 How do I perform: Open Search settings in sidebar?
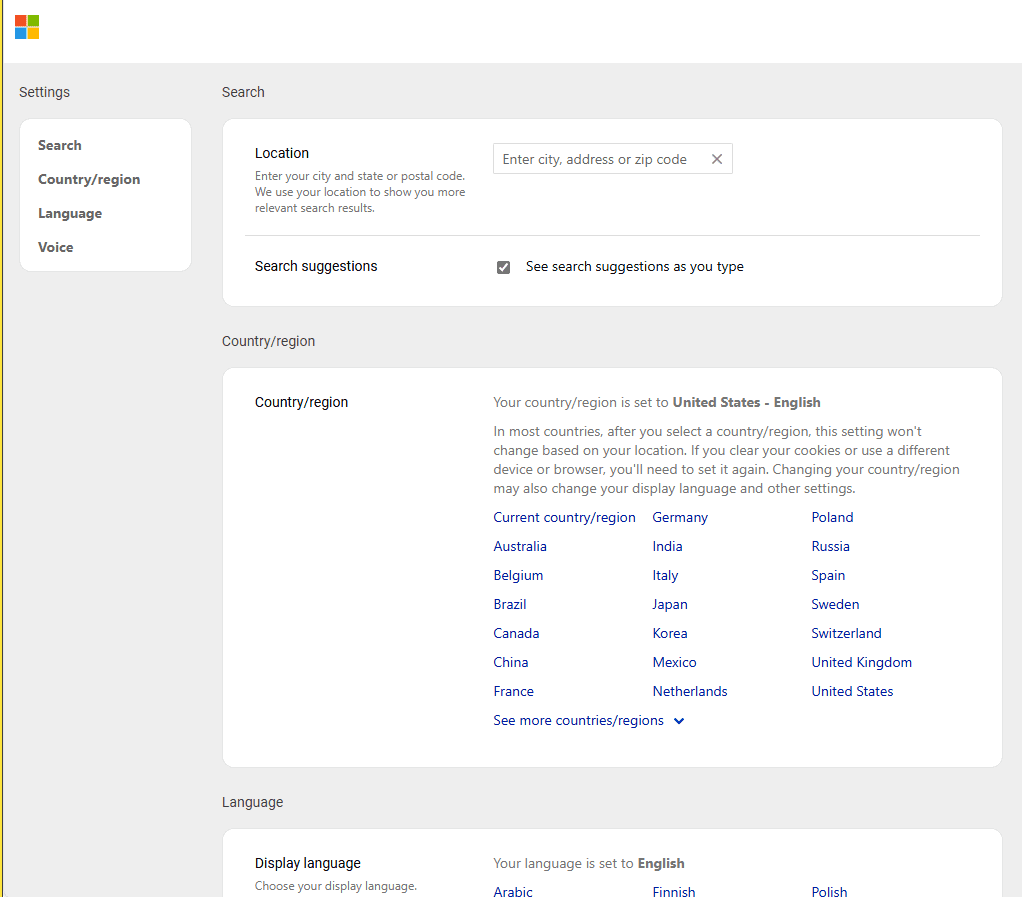coord(60,145)
